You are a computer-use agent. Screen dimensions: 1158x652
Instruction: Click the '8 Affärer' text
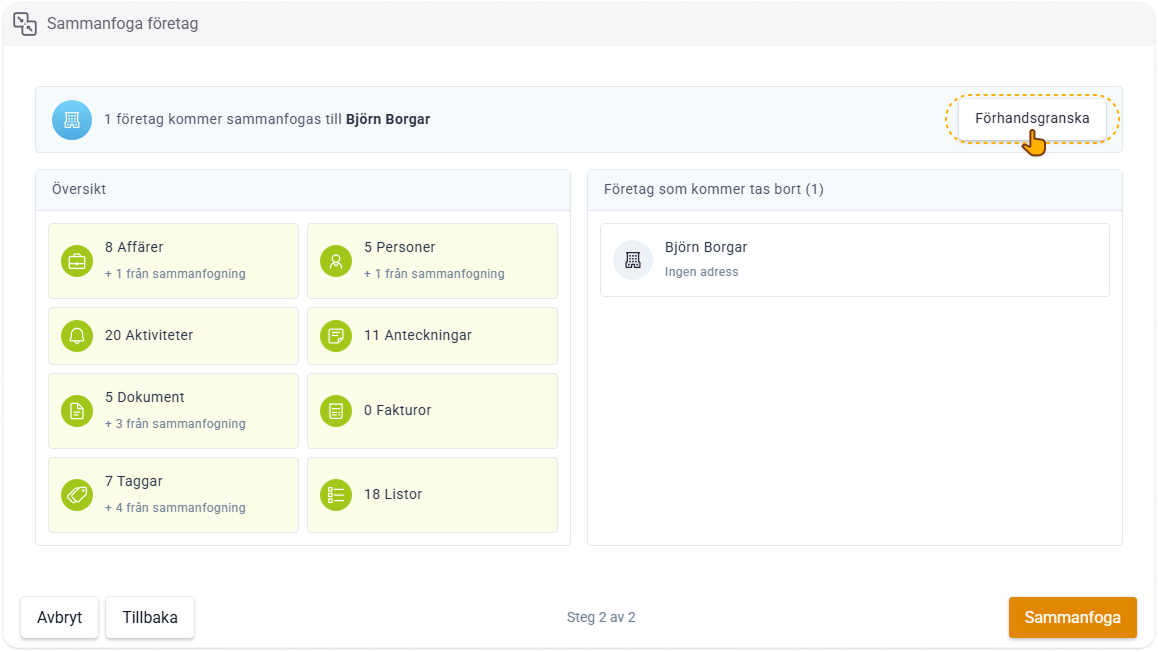[134, 247]
